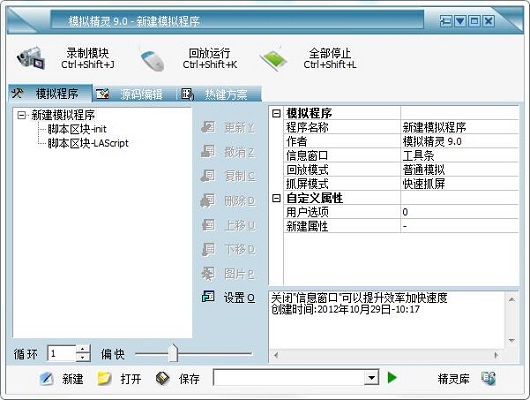This screenshot has width=530, height=400.
Task: Collapse the 新建模拟程序 tree node
Action: point(21,115)
